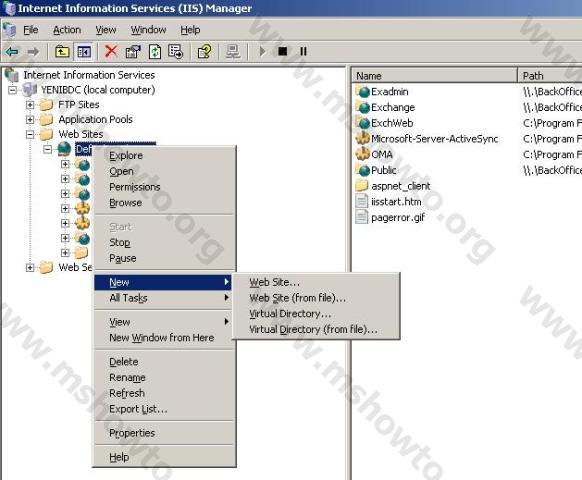This screenshot has height=480, width=582.
Task: Click the YENIBDC computer icon in tree
Action: click(x=30, y=90)
